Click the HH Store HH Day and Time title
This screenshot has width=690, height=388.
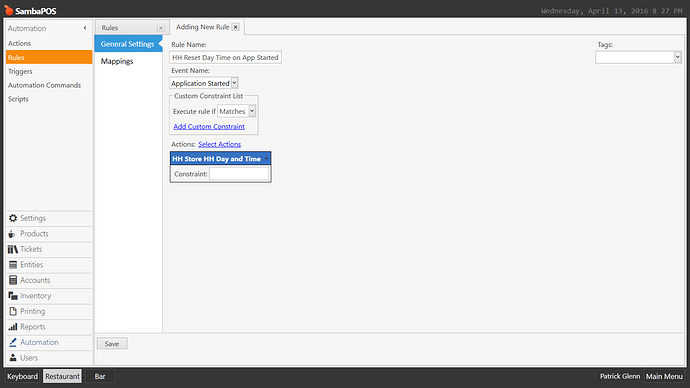(x=217, y=159)
